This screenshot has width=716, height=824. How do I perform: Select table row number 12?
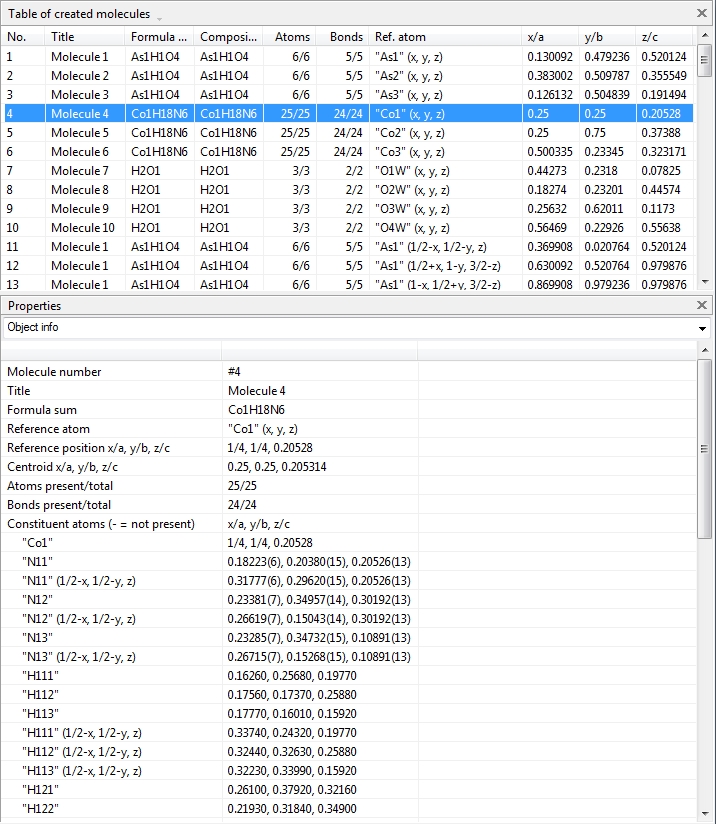pyautogui.click(x=80, y=266)
